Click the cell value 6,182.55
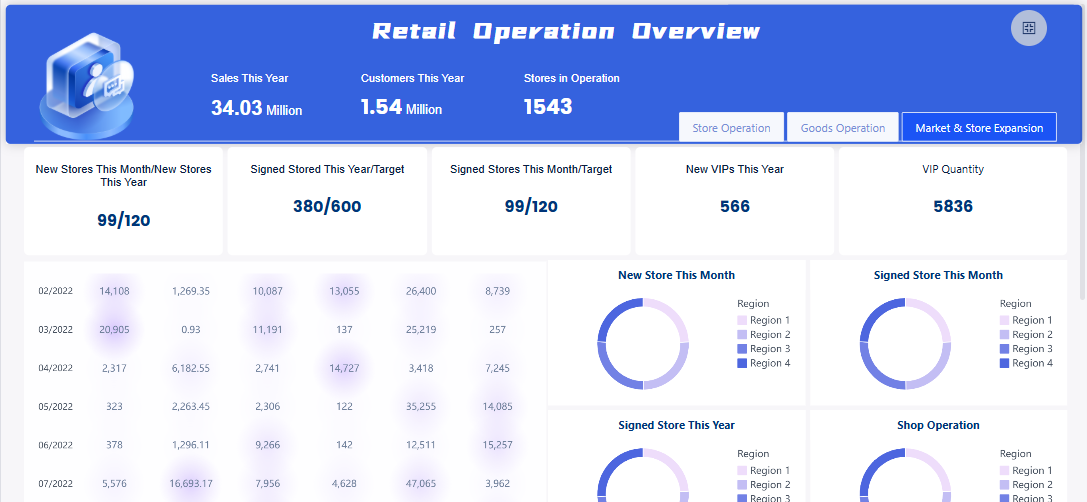 click(x=191, y=368)
